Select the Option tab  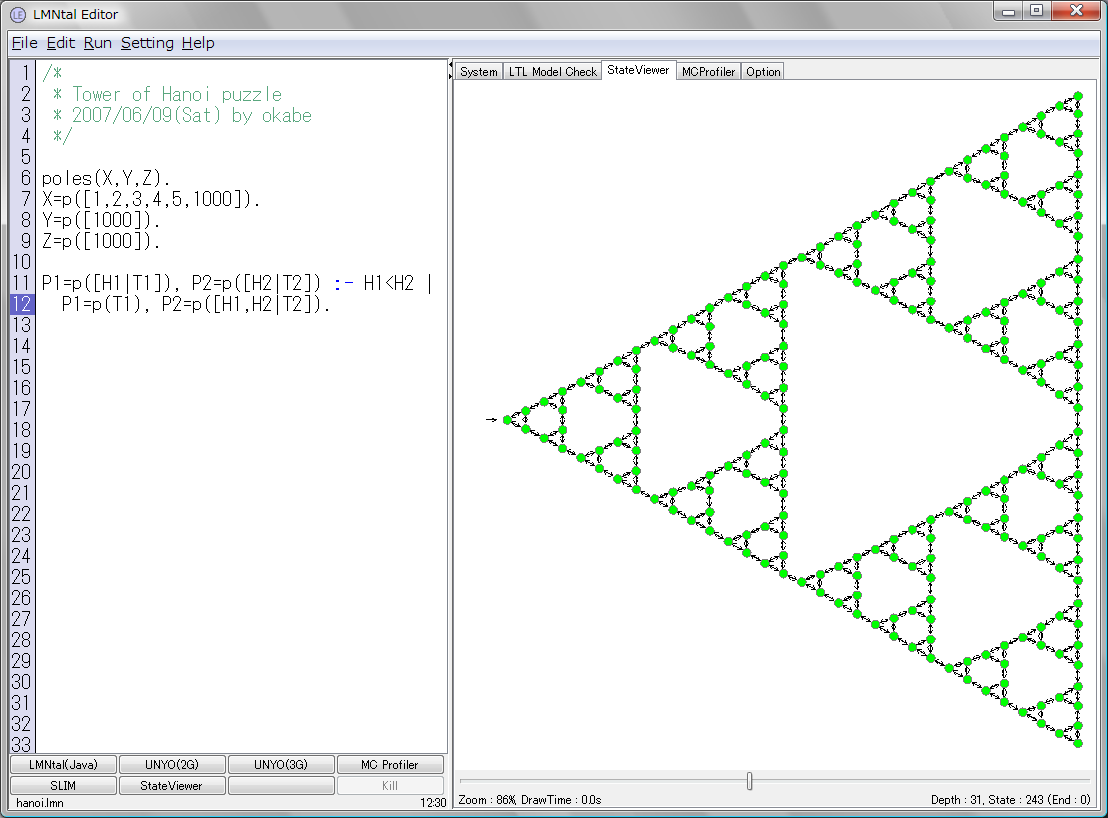763,72
